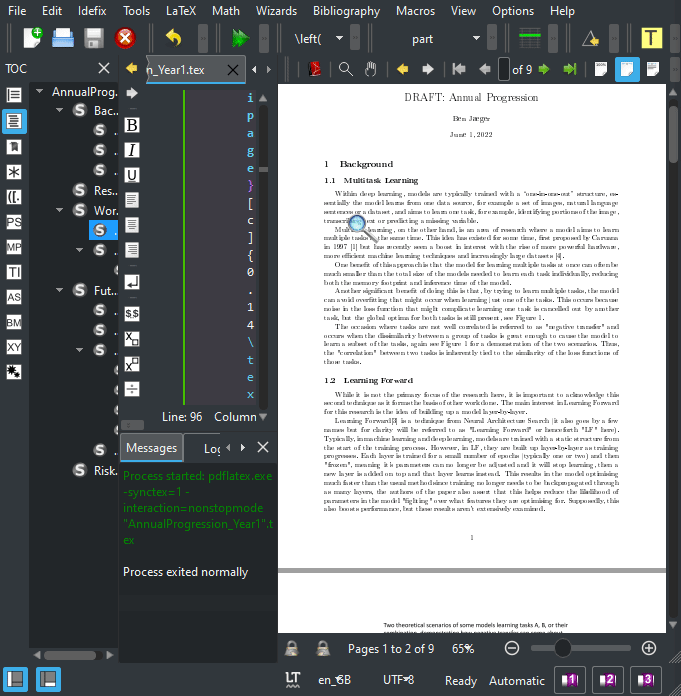Insert display math with the $$ icon
Screen dimensions: 681x696
pyautogui.click(x=132, y=314)
